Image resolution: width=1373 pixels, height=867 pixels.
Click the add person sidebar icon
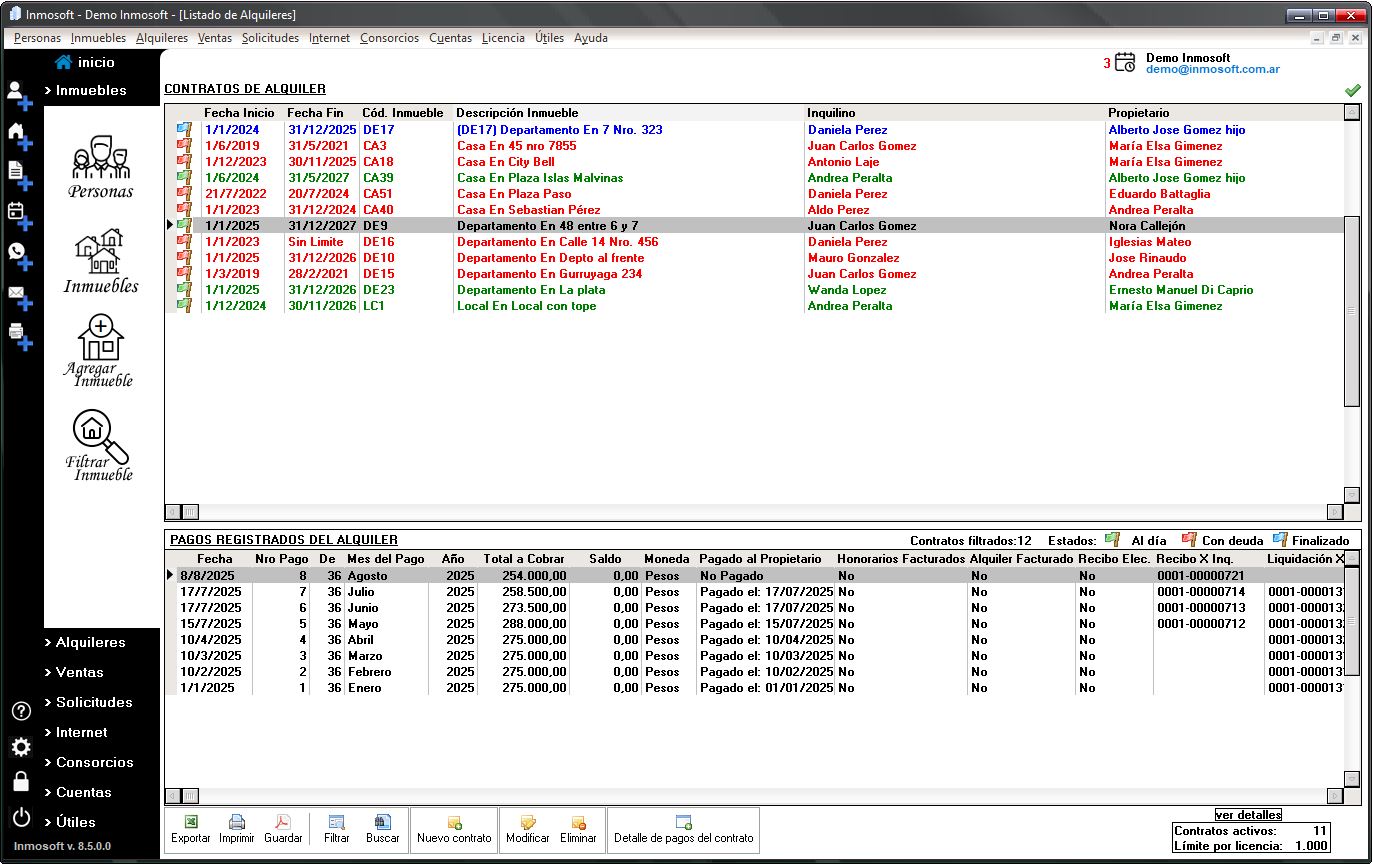pyautogui.click(x=20, y=95)
